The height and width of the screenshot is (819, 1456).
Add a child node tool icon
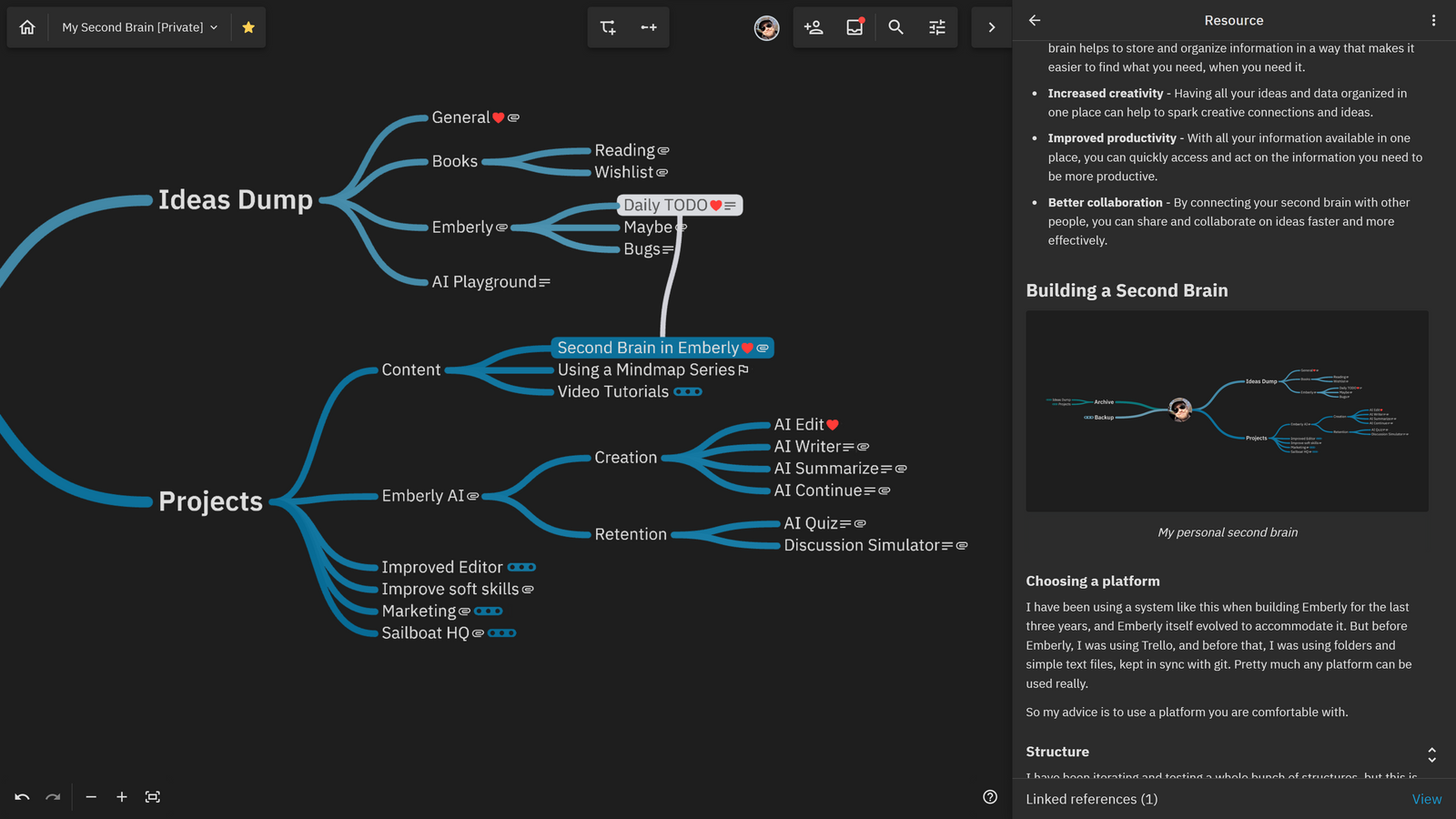[x=608, y=27]
